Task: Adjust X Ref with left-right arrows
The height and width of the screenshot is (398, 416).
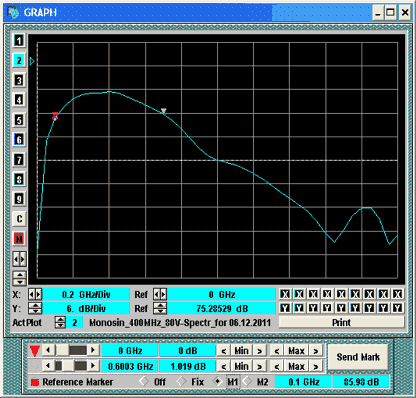Action: 160,295
